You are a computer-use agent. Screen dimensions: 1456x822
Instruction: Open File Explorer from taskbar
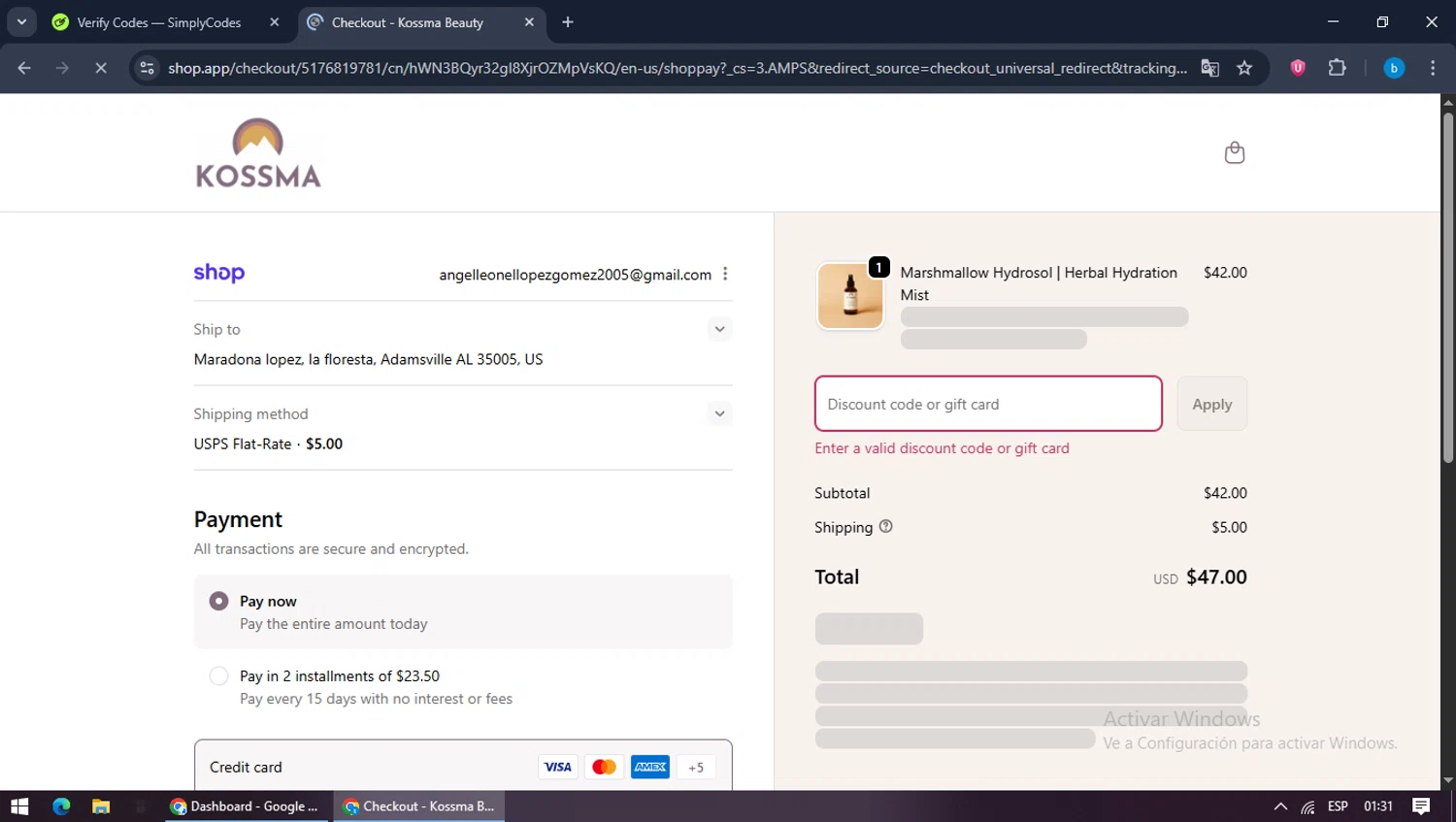pos(101,806)
